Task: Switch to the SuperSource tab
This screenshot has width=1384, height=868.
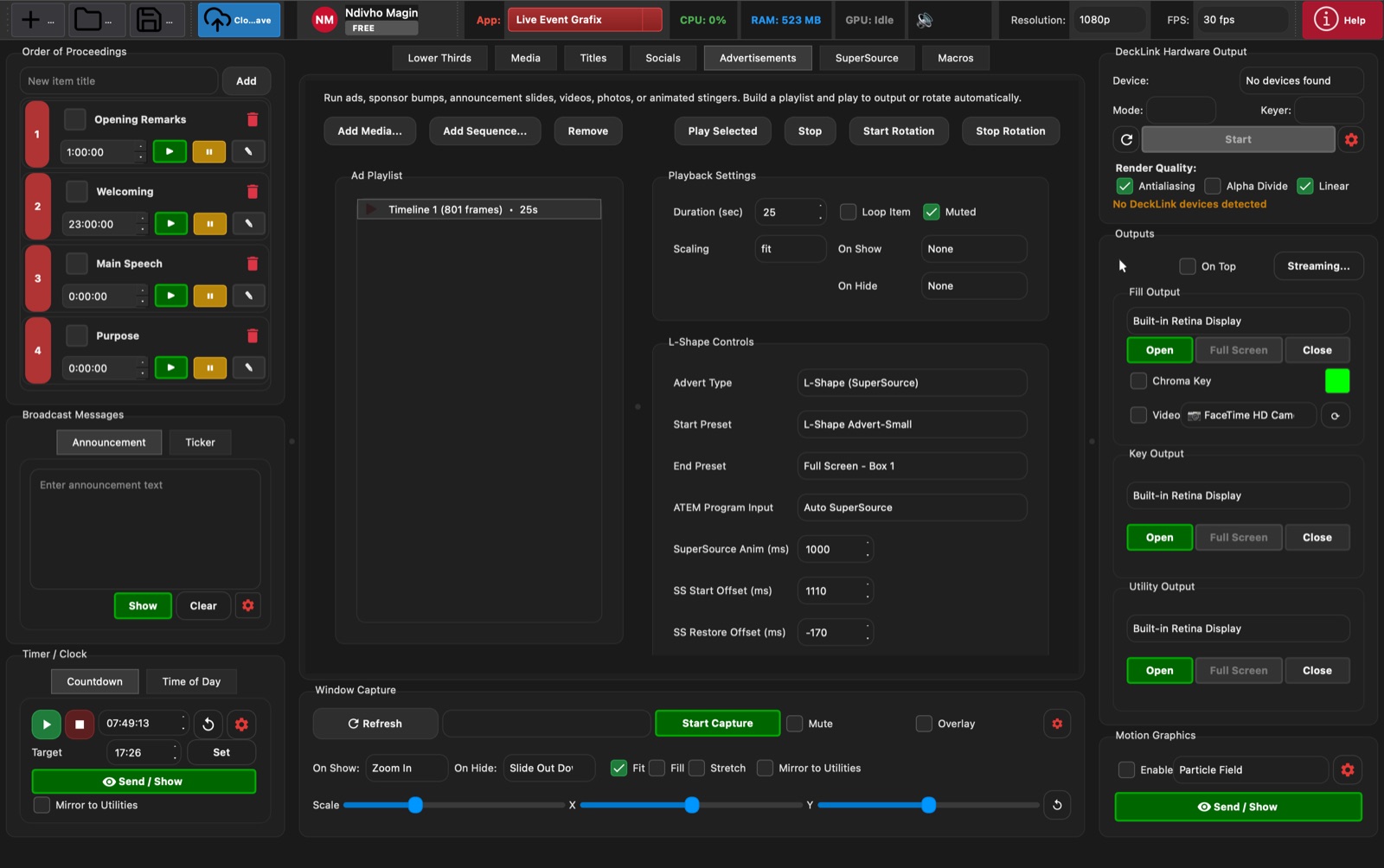Action: 867,58
